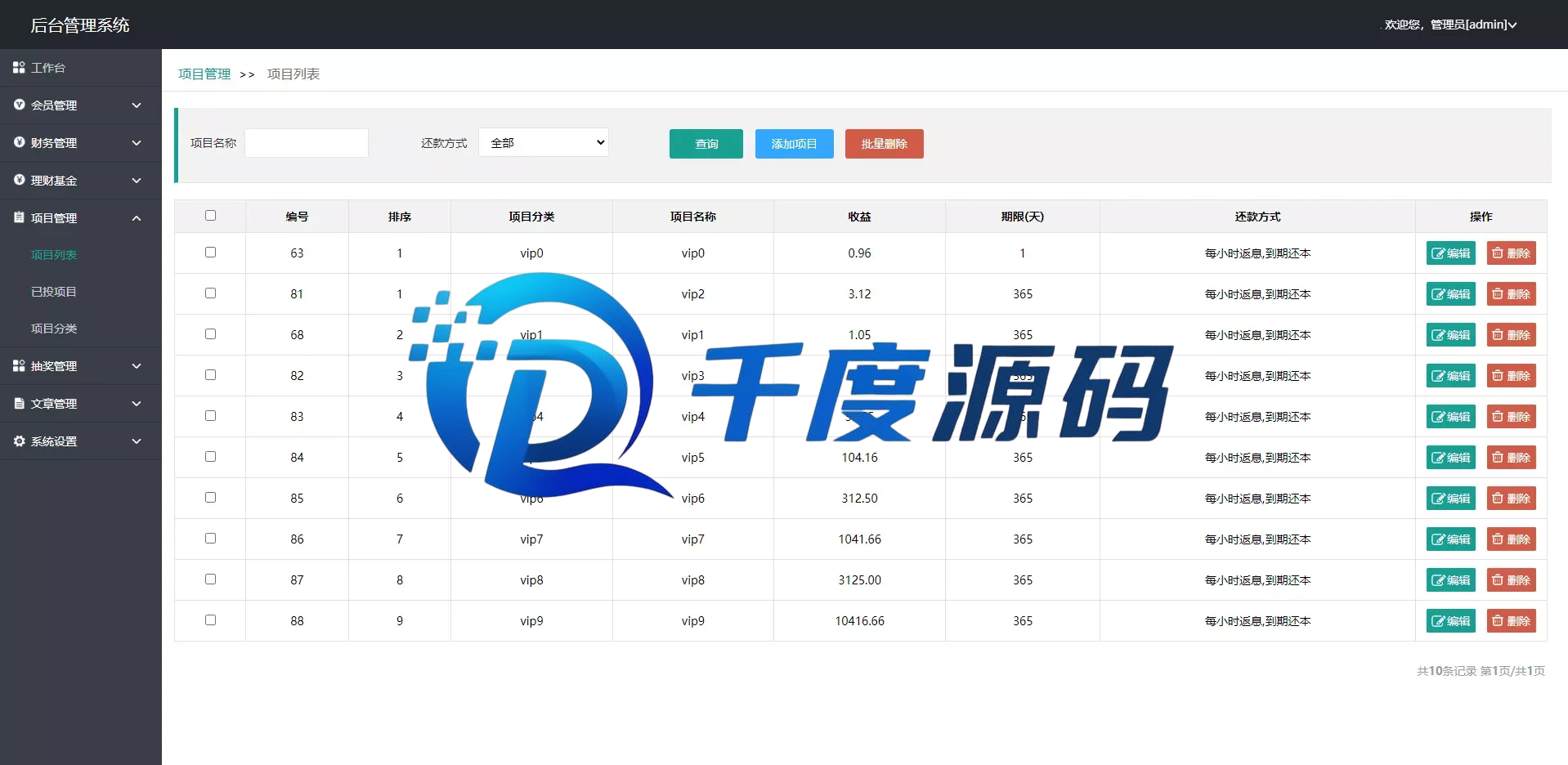Toggle the select-all header checkbox

pos(210,216)
